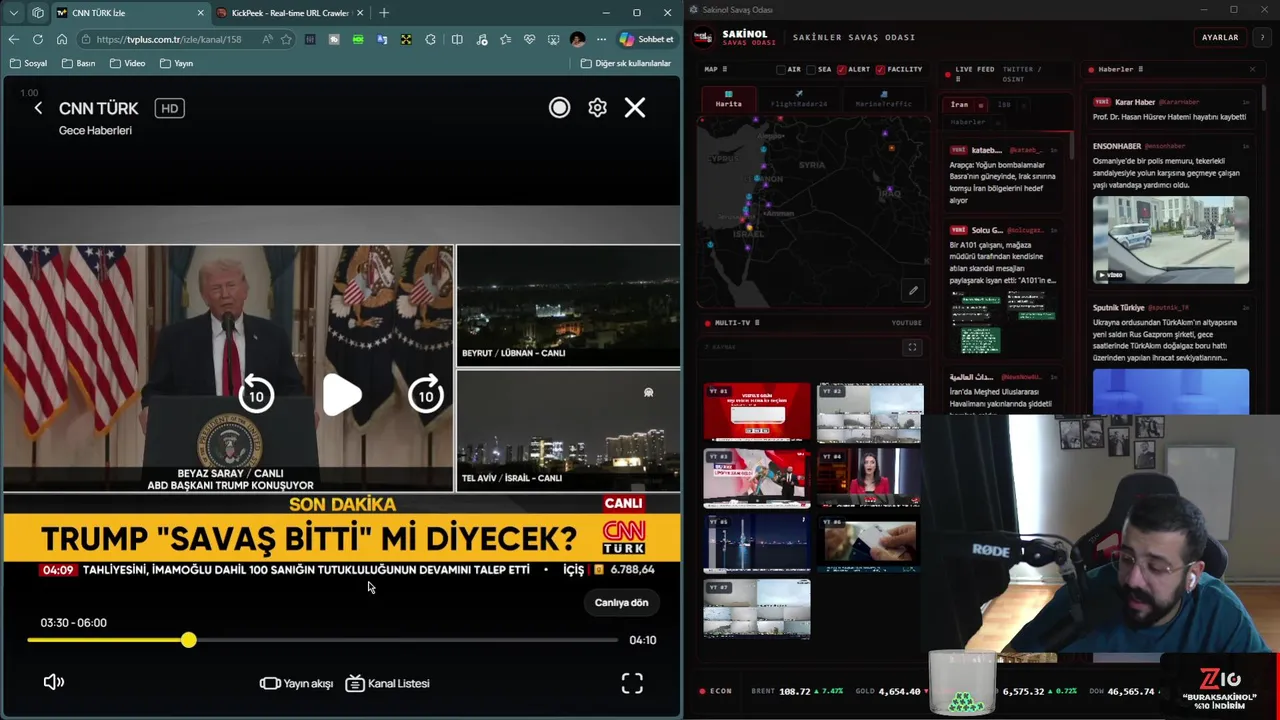Screen dimensions: 1280x720
Task: Open the Yayın bookmarks folder
Action: [176, 63]
